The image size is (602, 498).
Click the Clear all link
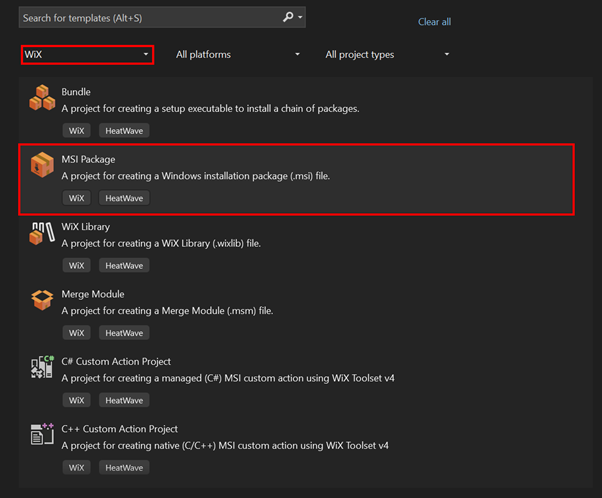tap(434, 22)
